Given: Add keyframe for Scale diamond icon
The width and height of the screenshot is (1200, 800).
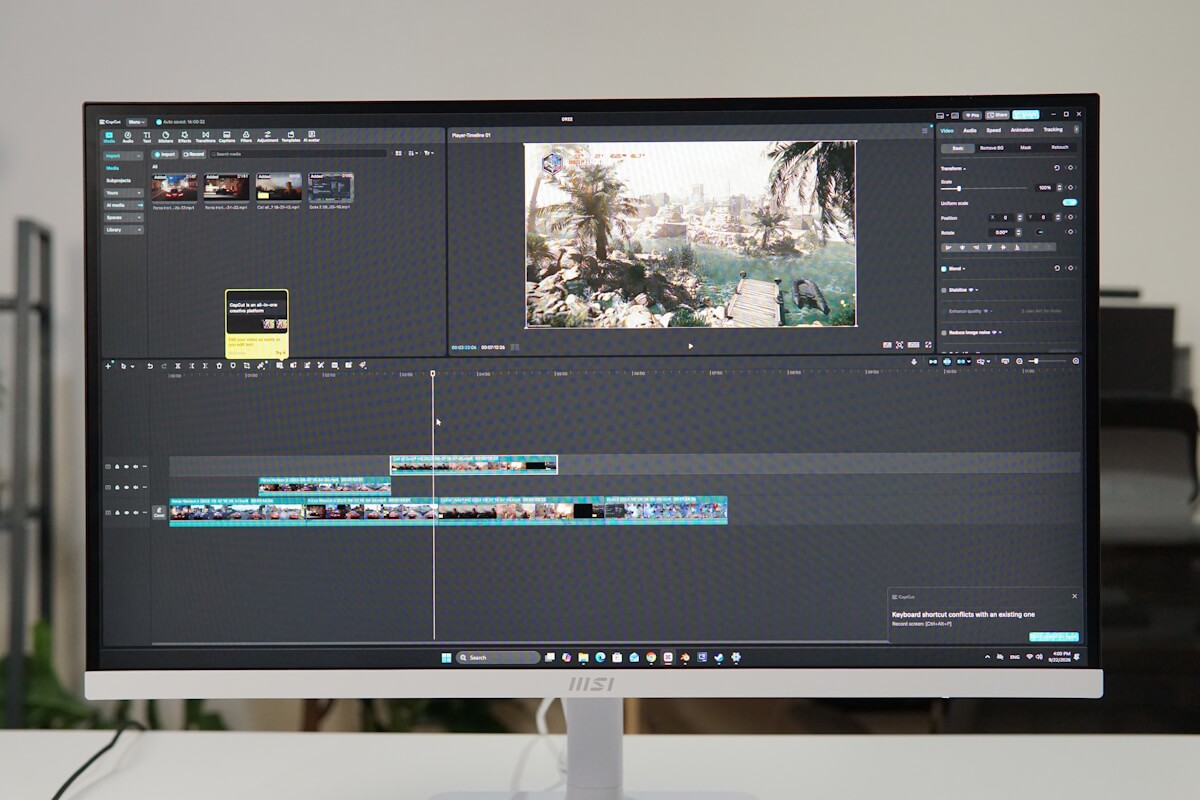Looking at the screenshot, I should 1070,187.
